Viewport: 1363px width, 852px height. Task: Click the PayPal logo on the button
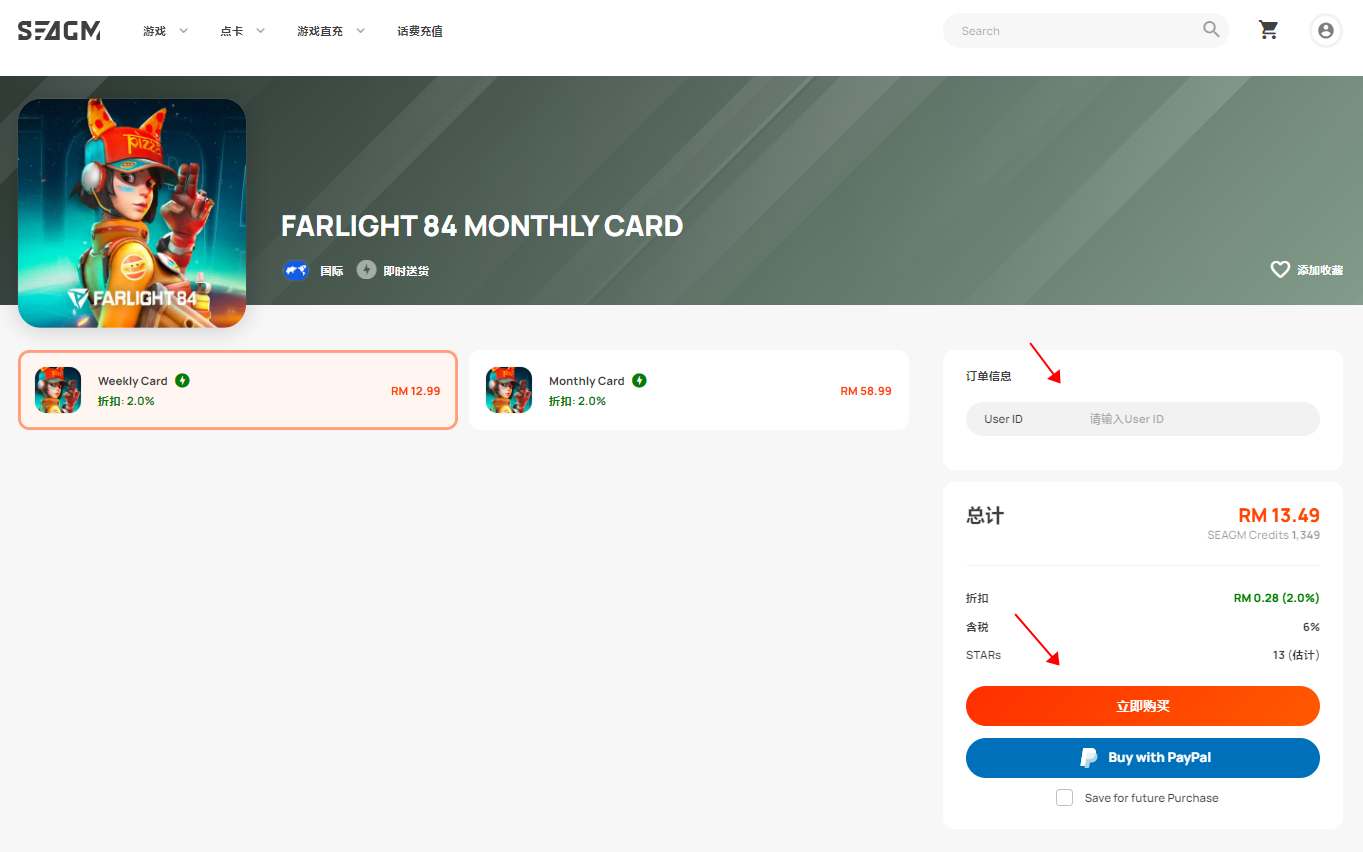coord(1089,758)
